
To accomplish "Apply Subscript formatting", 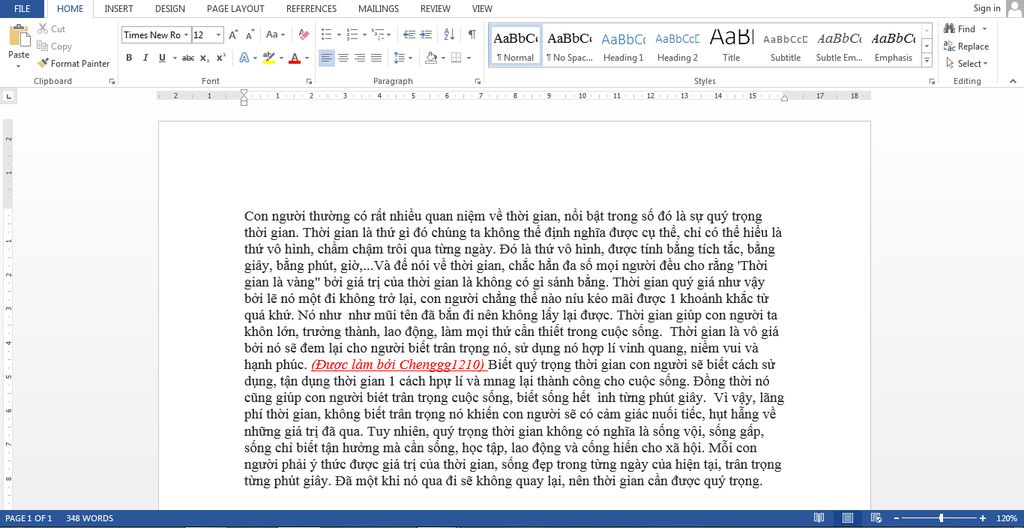I will (204, 58).
